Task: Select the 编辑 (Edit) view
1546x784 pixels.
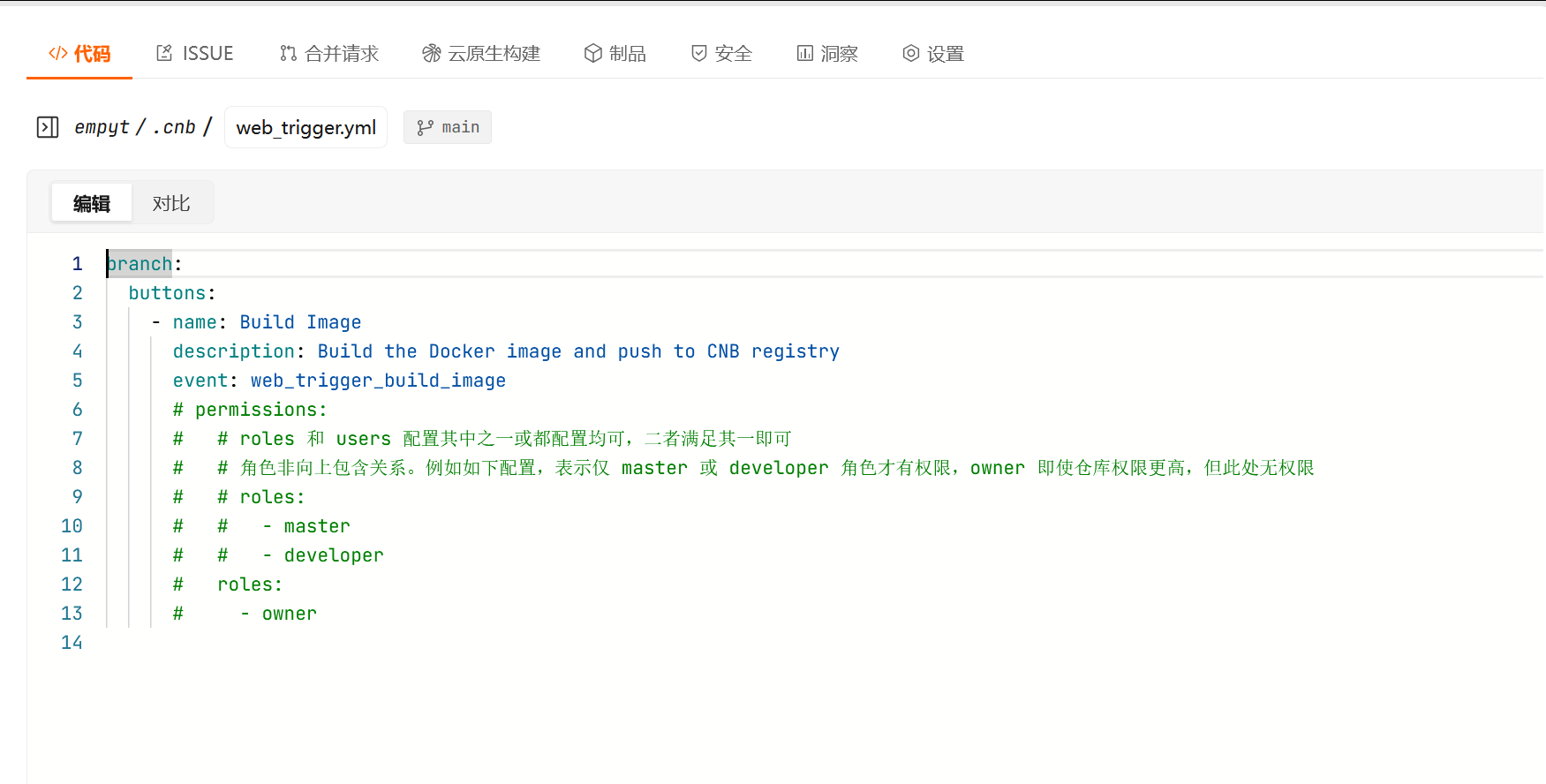Action: [x=92, y=203]
